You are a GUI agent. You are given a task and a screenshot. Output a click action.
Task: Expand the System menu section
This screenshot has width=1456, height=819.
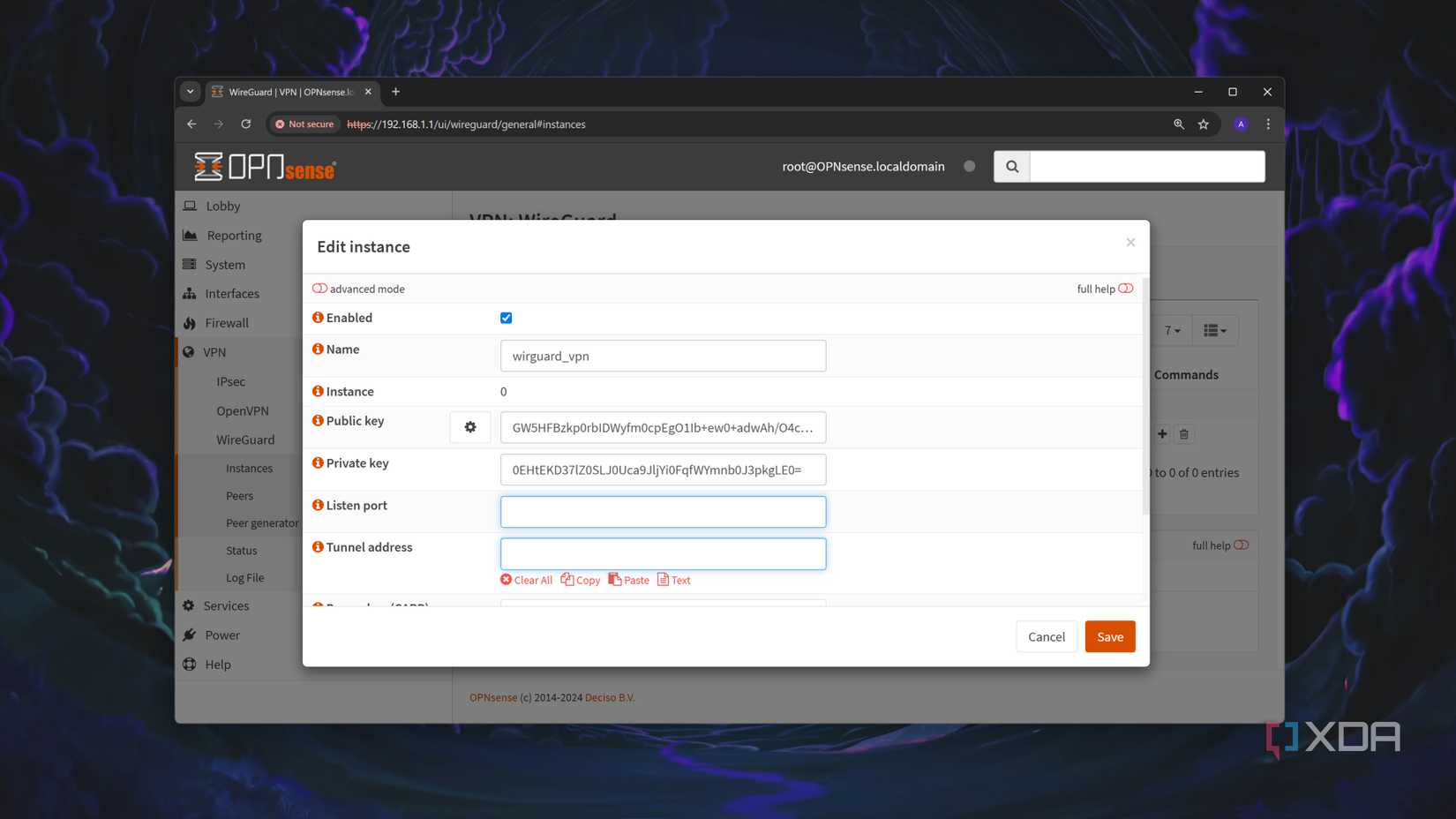(224, 264)
